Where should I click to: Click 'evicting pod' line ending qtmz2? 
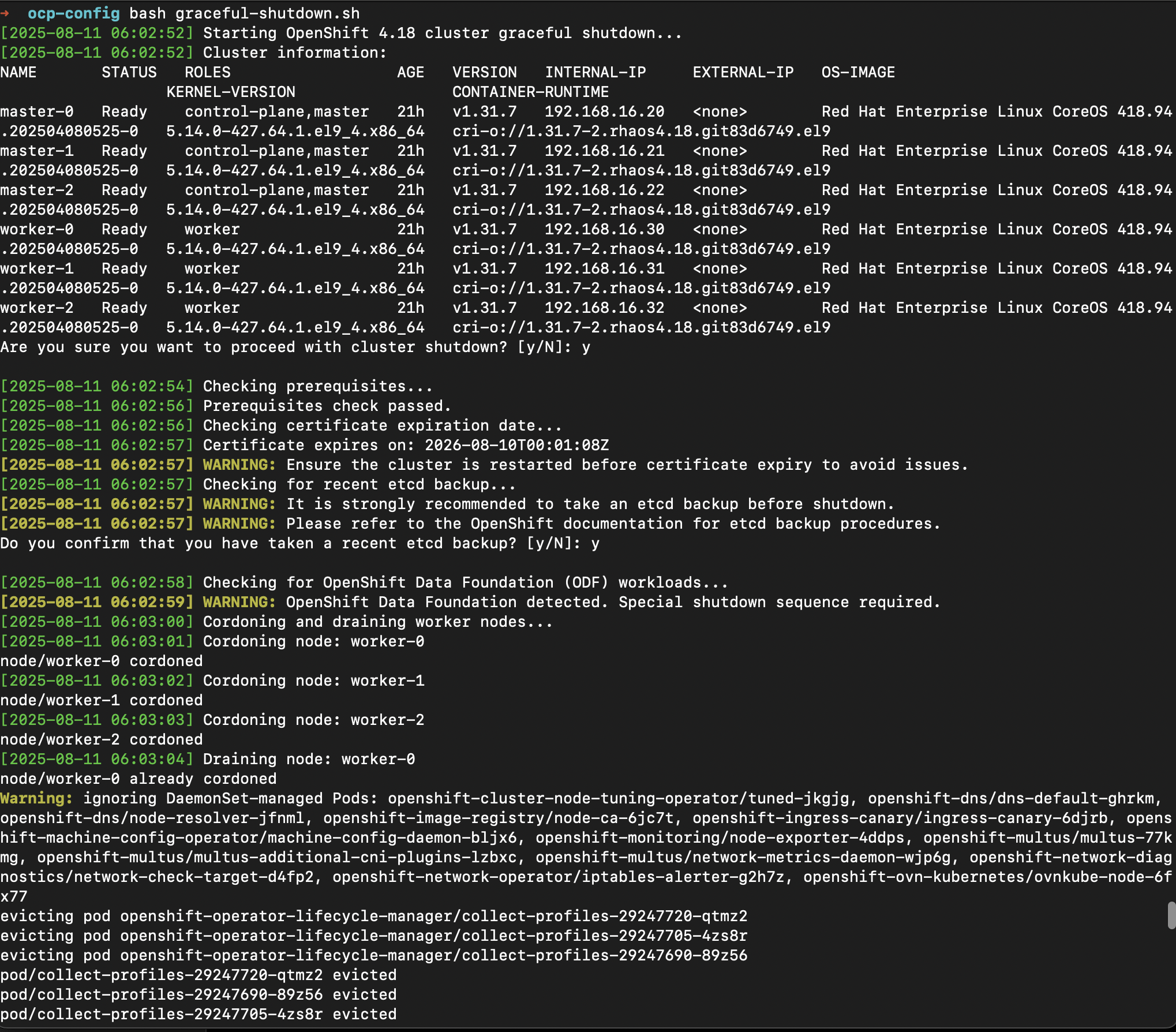click(374, 916)
